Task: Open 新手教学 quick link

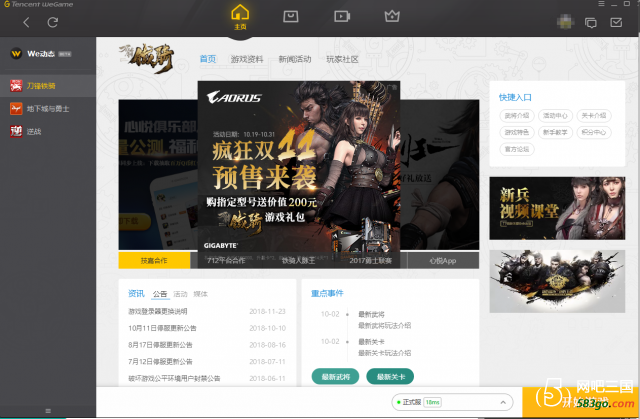Action: coord(555,132)
